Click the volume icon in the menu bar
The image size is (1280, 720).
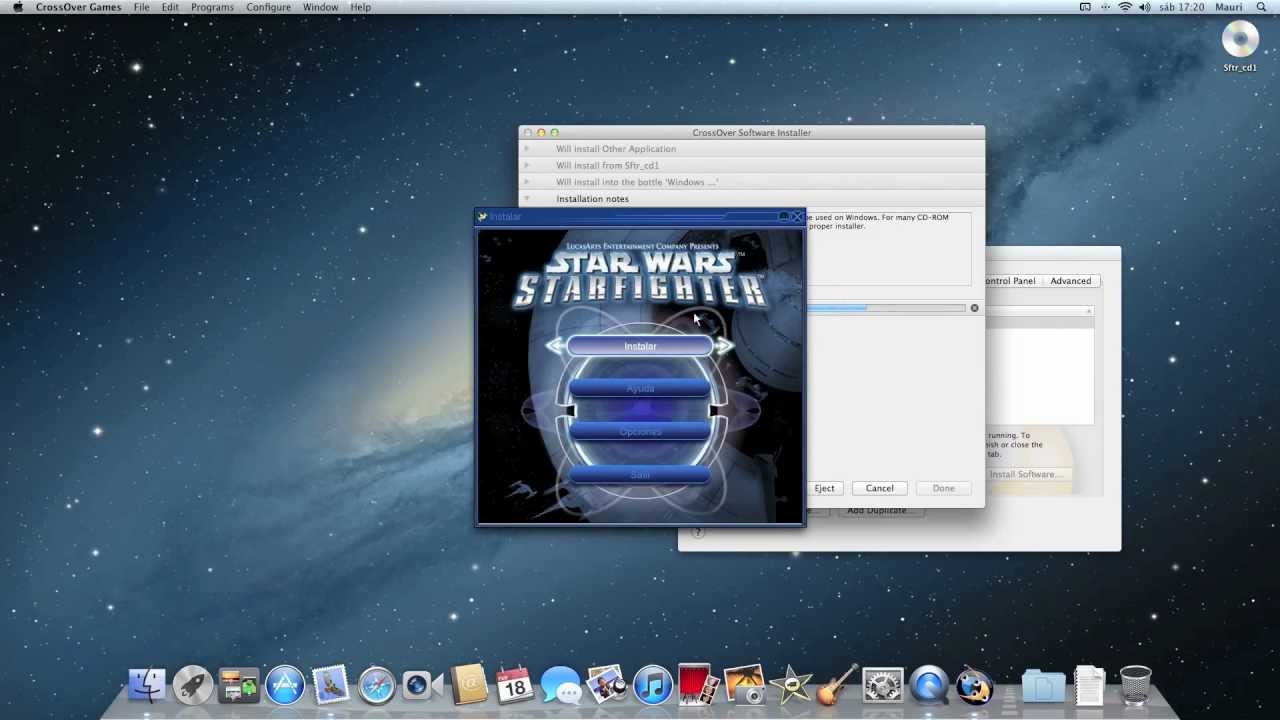1144,7
